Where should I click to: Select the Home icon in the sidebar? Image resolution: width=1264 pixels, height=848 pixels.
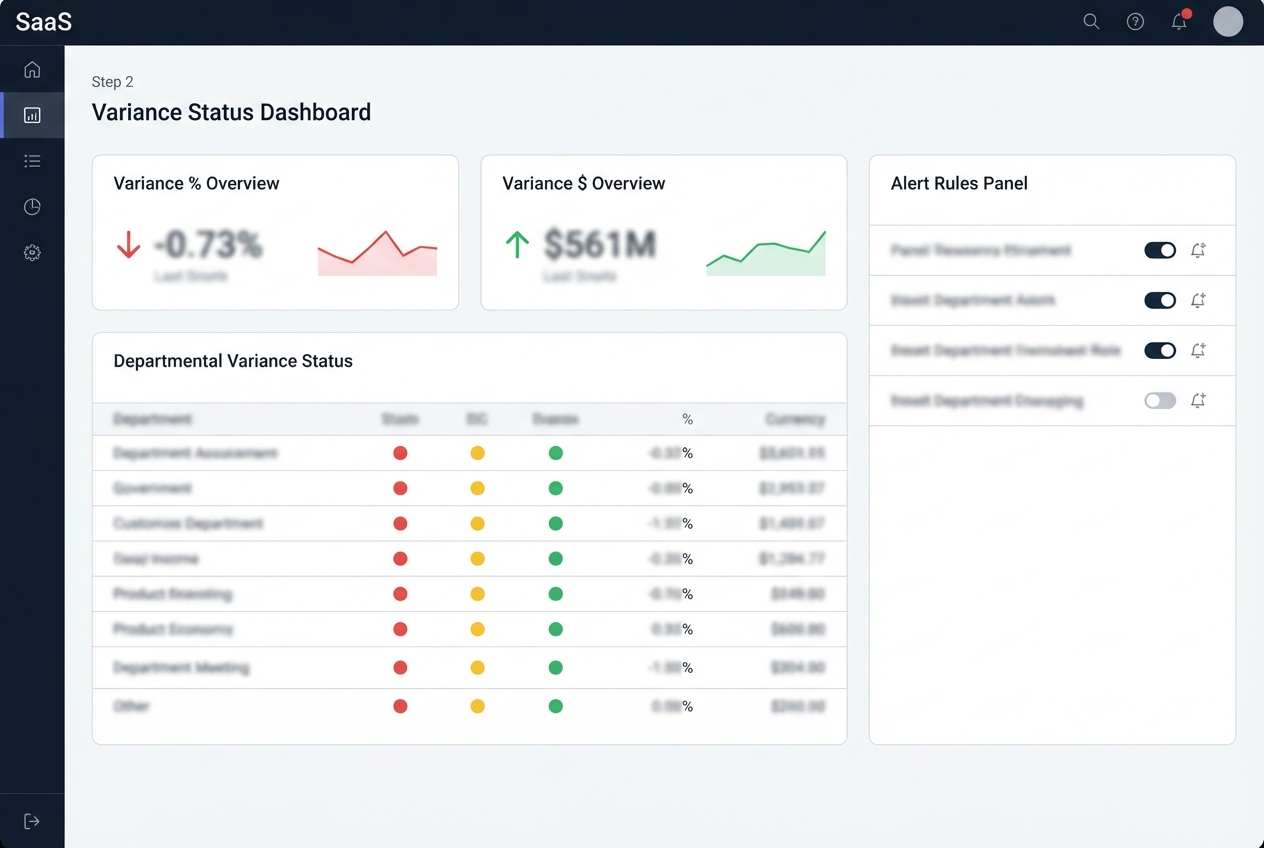pyautogui.click(x=32, y=68)
